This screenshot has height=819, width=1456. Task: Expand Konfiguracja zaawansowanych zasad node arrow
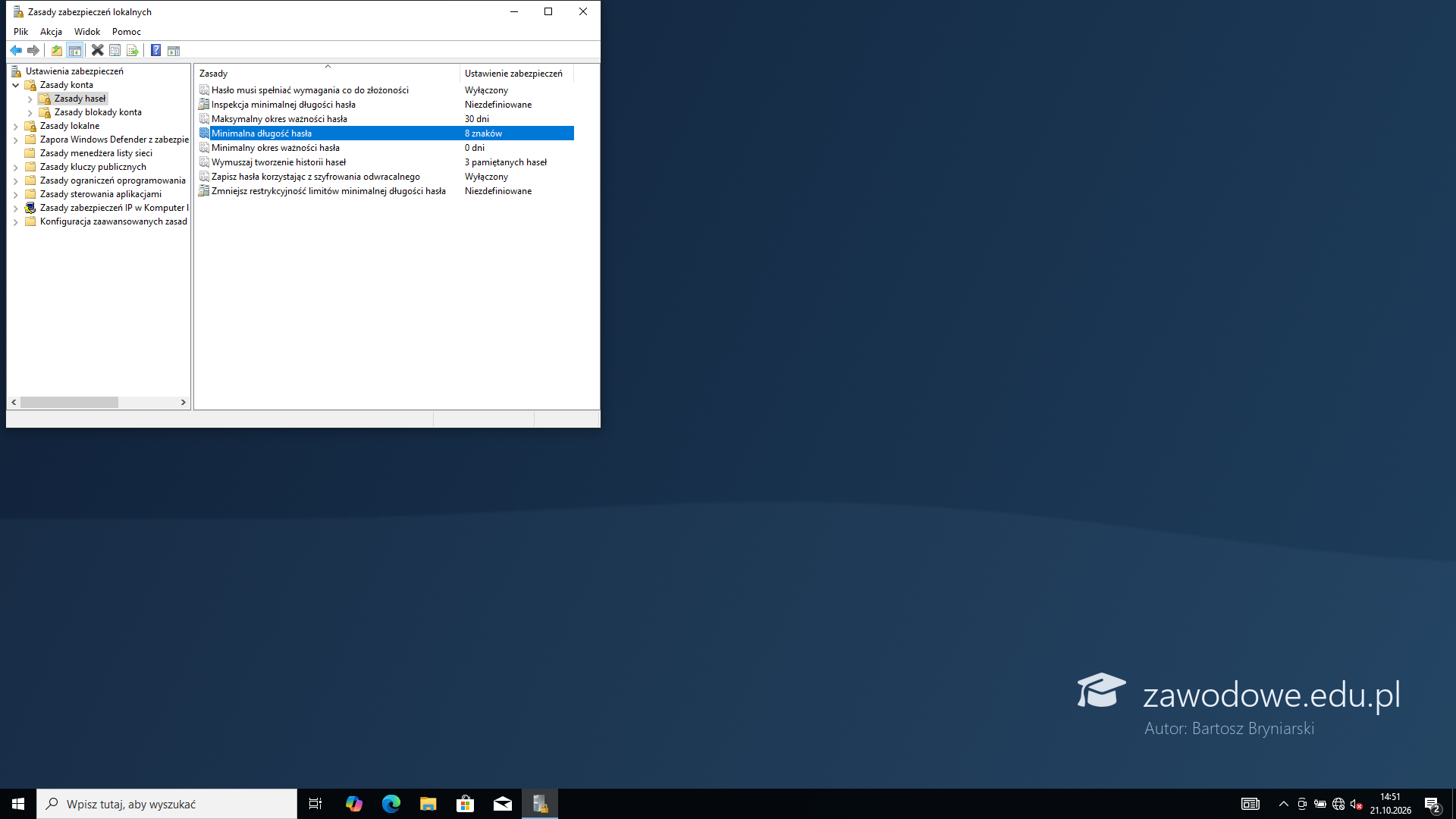[15, 221]
